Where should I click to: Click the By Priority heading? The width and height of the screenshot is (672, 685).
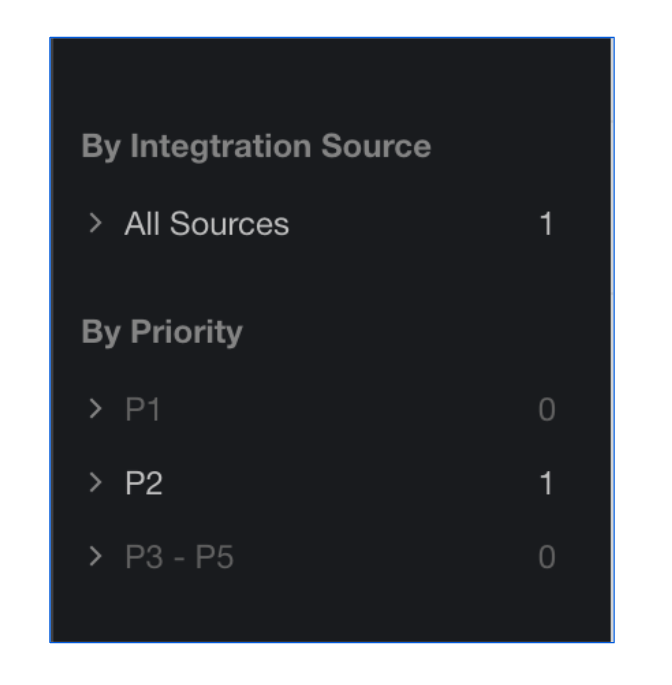162,332
